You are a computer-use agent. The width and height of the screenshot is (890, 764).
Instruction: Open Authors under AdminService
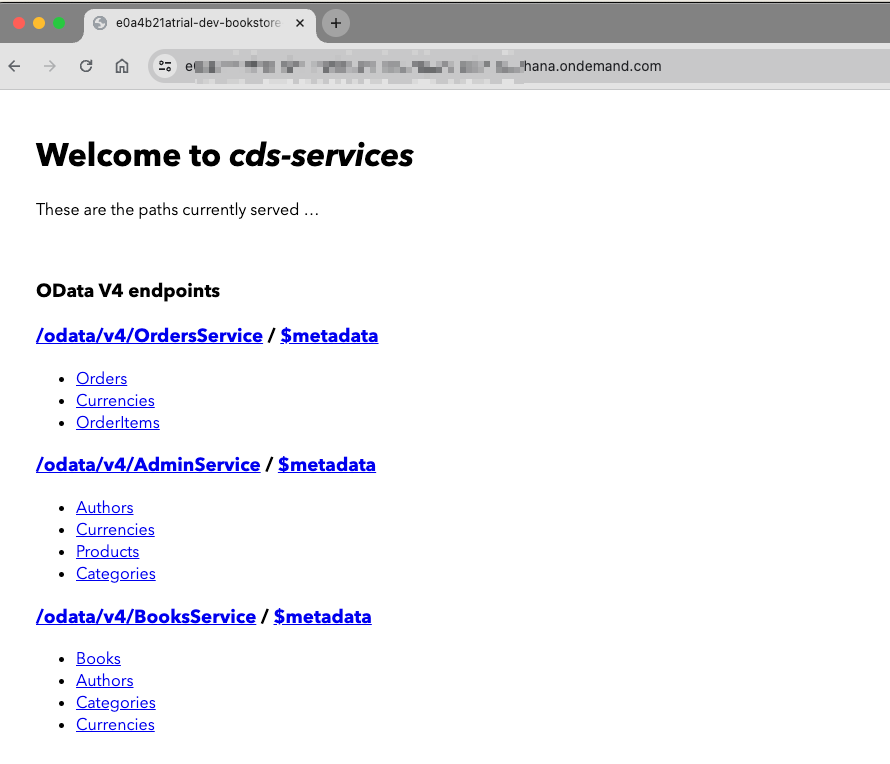click(x=105, y=507)
